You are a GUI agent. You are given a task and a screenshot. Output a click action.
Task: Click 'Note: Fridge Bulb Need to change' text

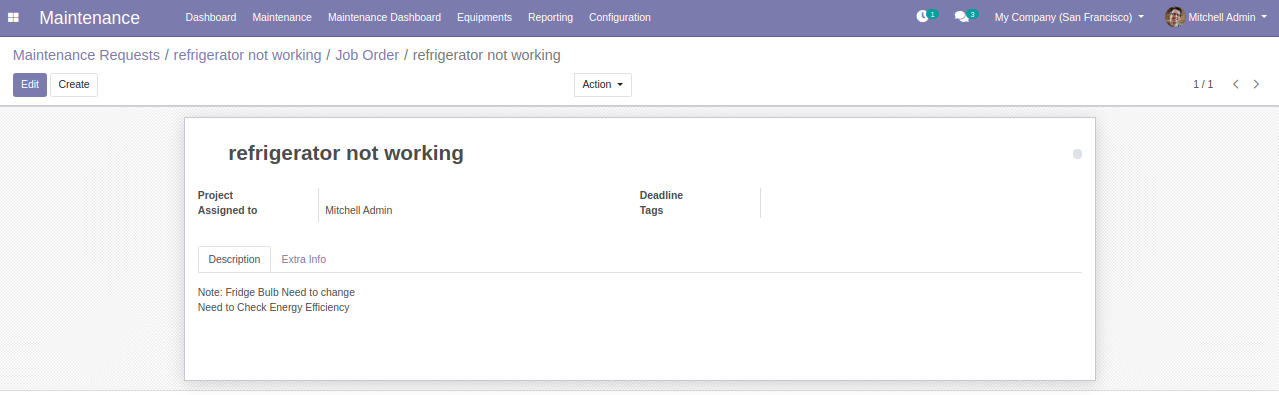point(276,292)
